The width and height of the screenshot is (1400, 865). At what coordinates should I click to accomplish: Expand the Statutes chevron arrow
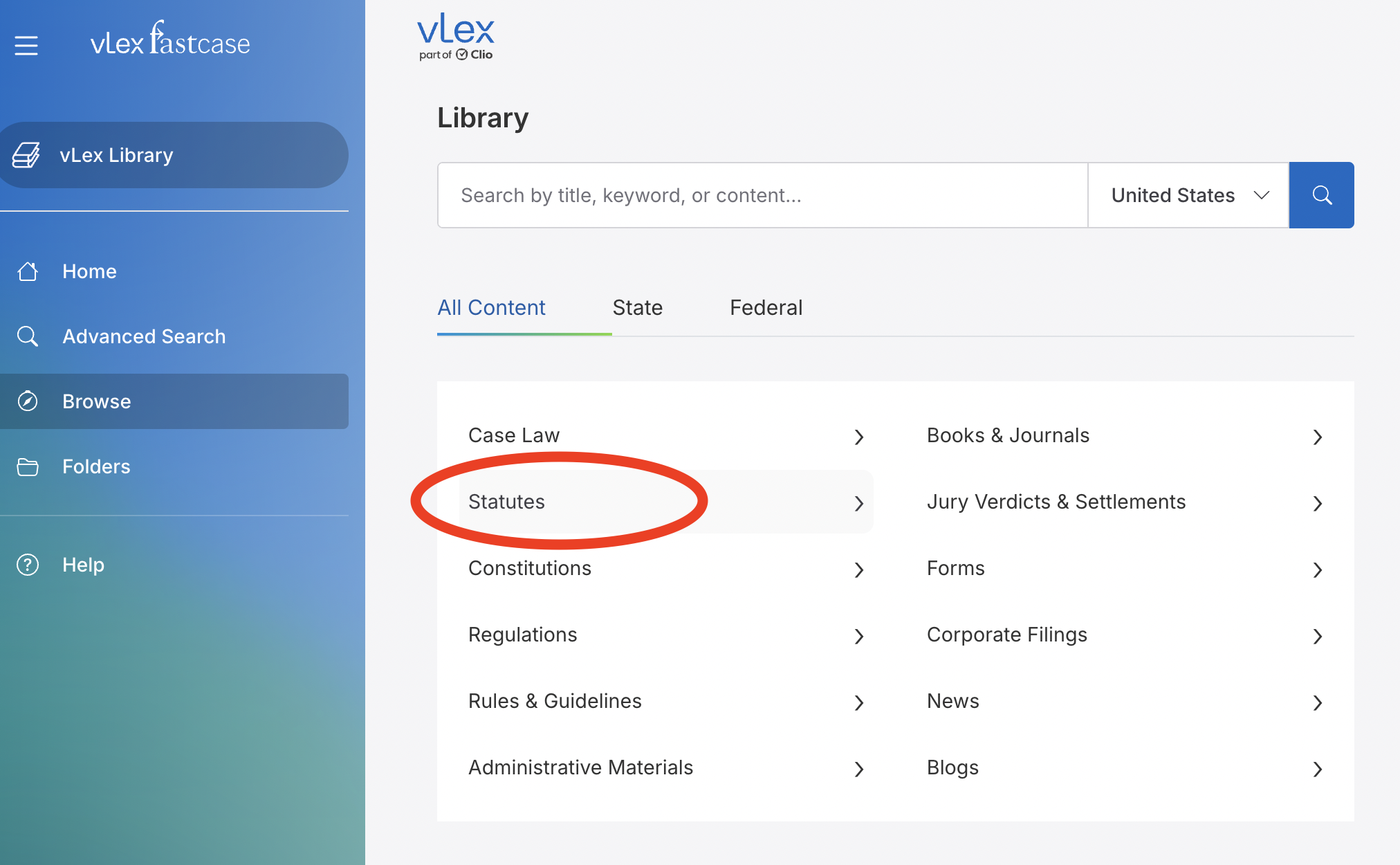(859, 503)
